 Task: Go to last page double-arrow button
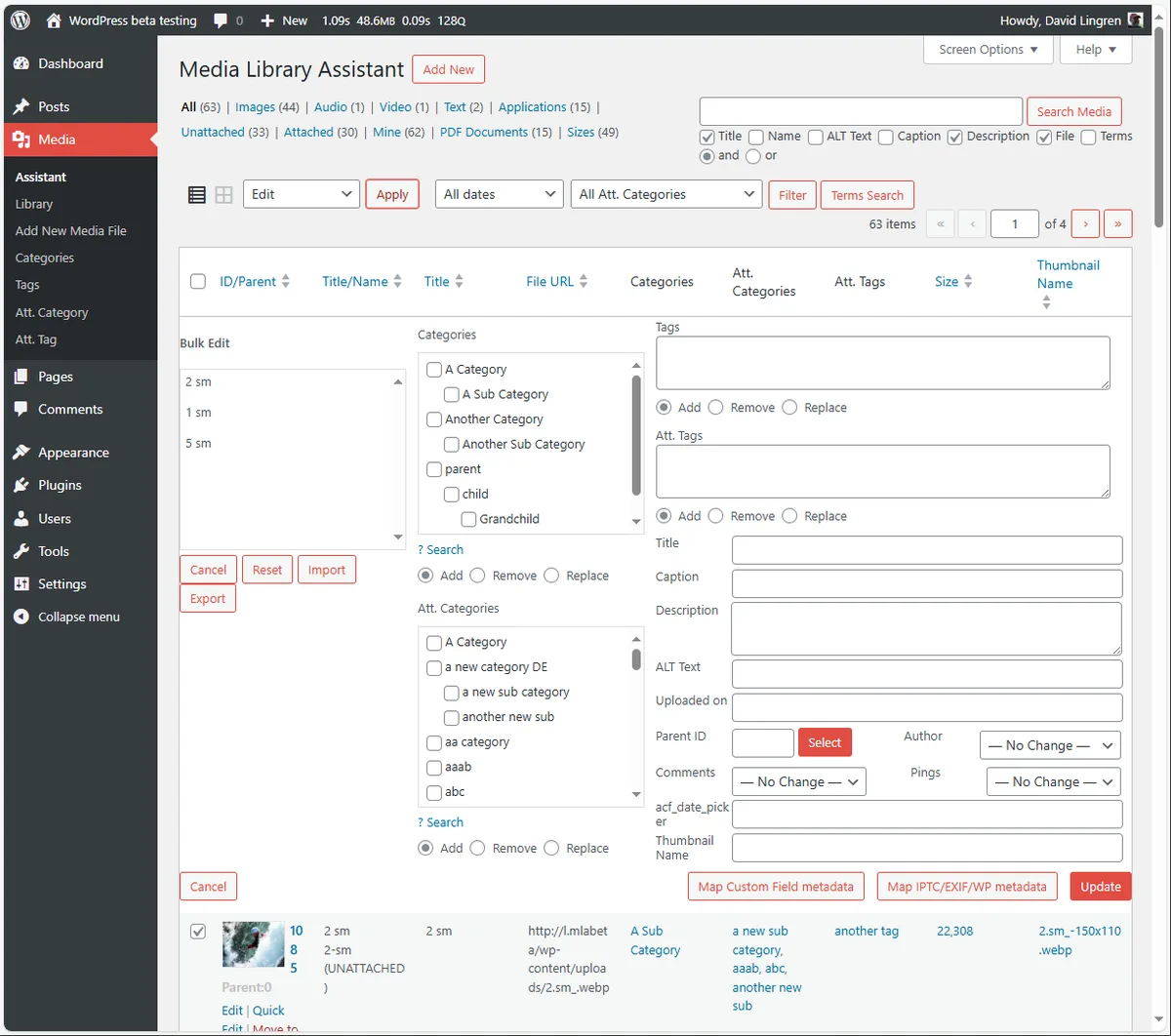[x=1117, y=223]
